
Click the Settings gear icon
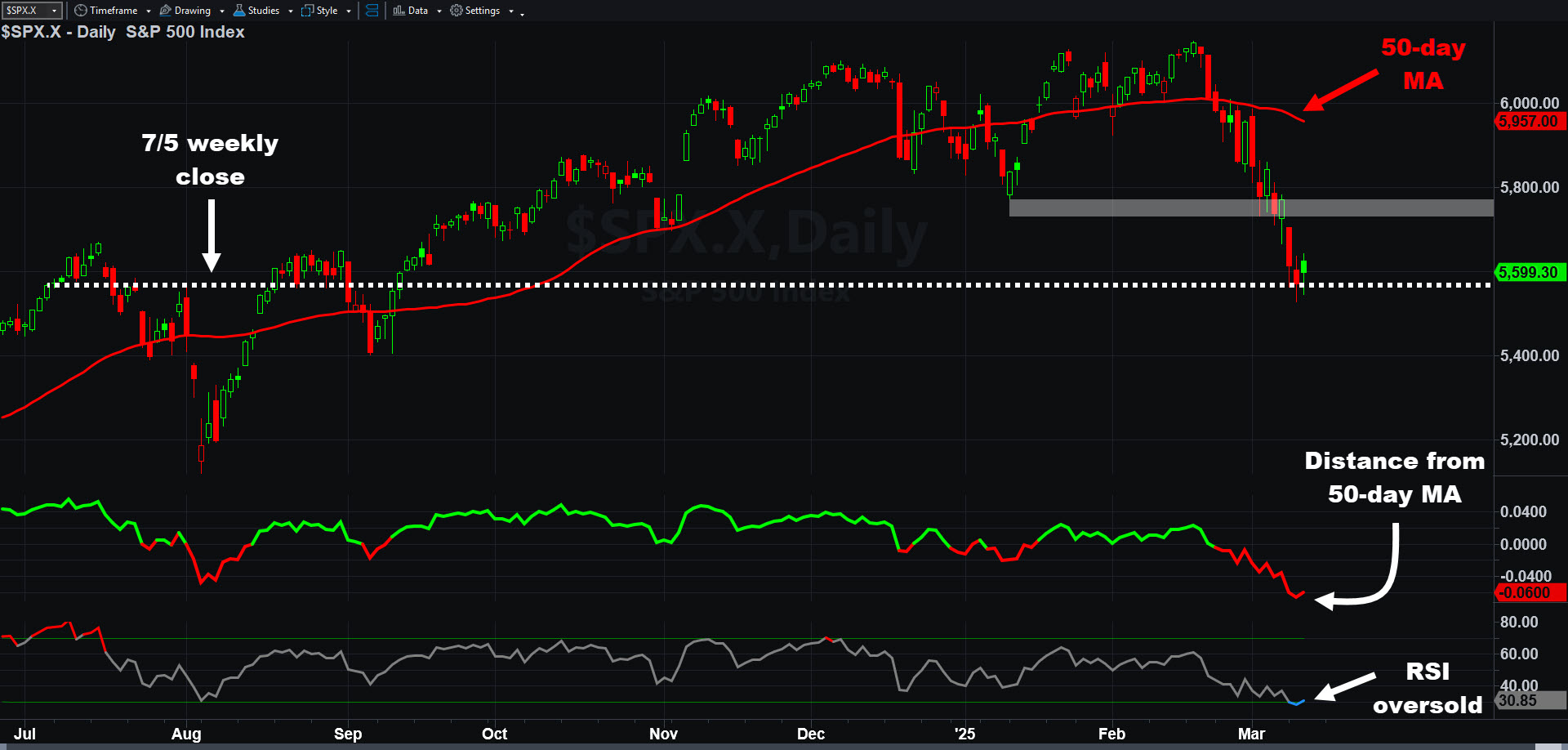pos(457,11)
